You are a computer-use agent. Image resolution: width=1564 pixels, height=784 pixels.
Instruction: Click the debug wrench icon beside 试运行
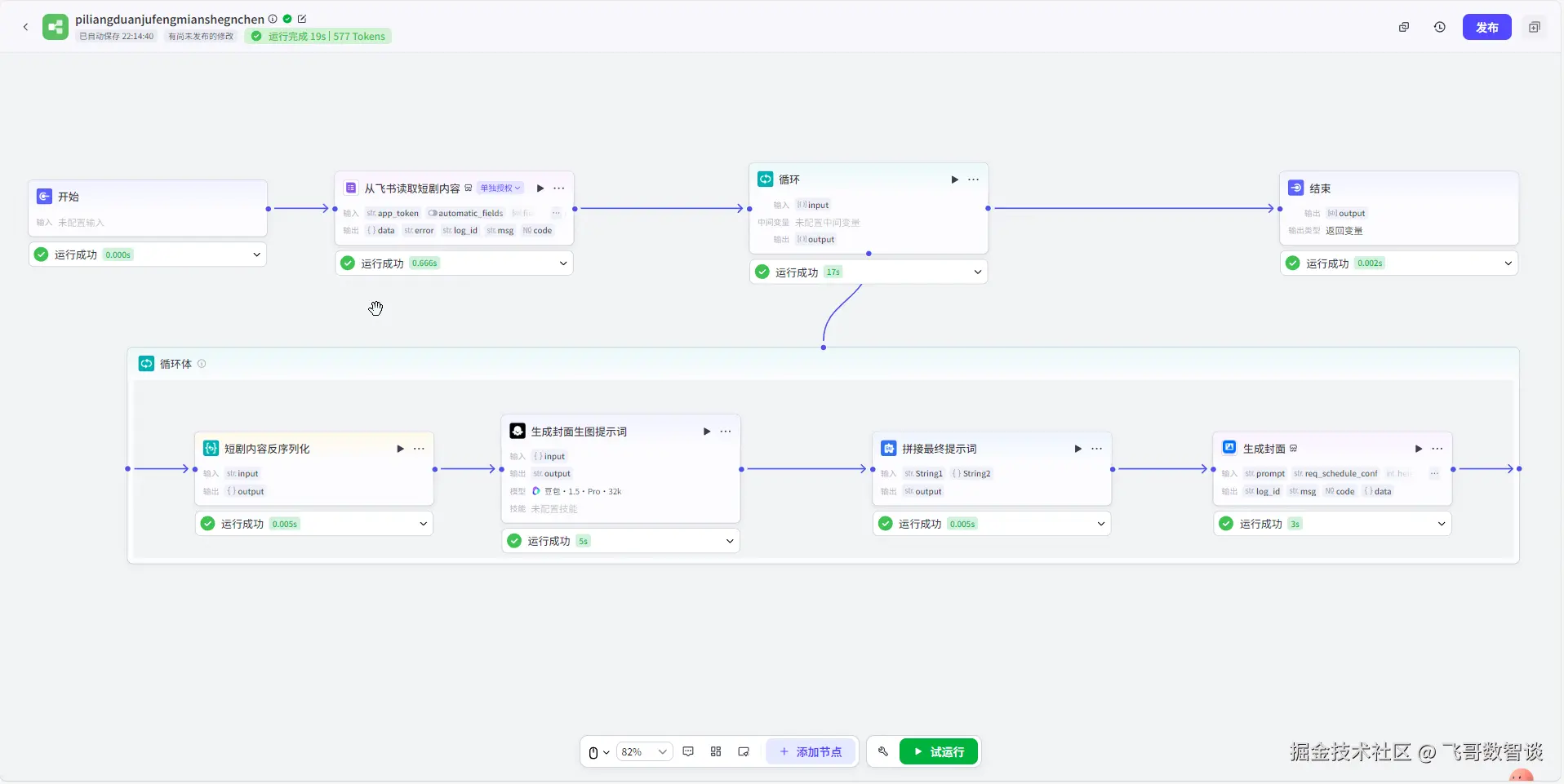883,751
